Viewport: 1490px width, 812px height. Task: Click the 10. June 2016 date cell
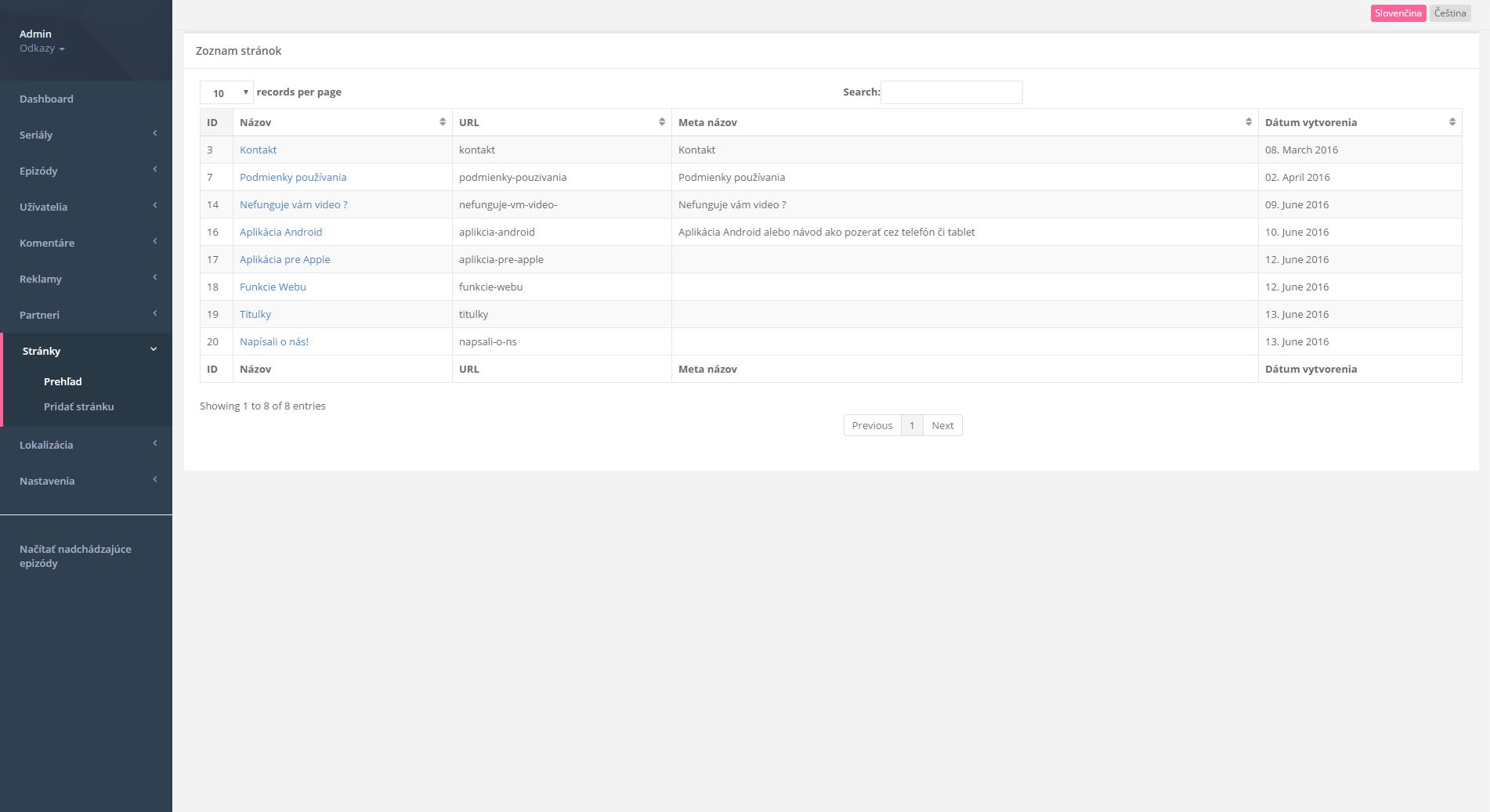[1360, 232]
